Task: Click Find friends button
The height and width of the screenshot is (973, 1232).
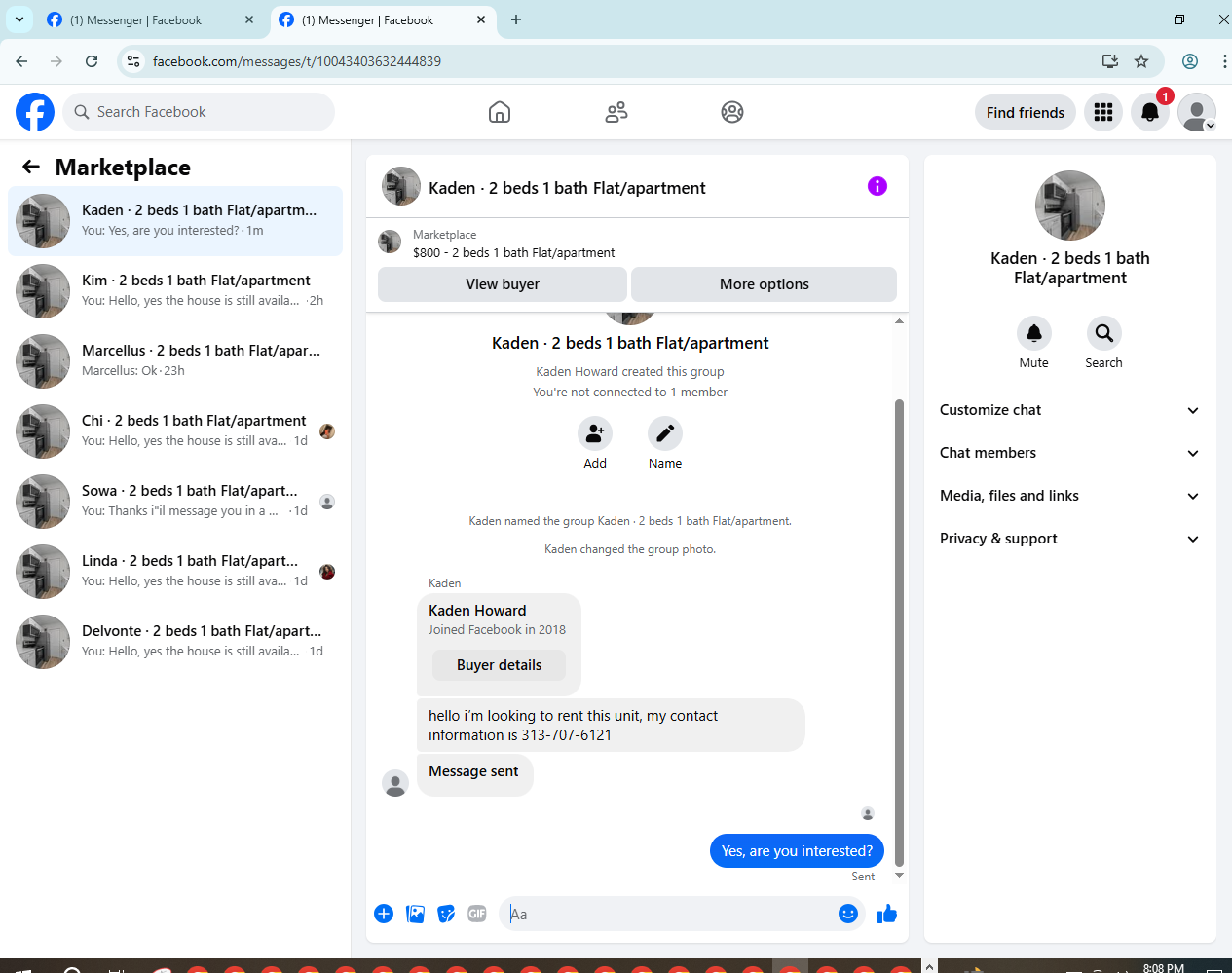Action: coord(1026,112)
